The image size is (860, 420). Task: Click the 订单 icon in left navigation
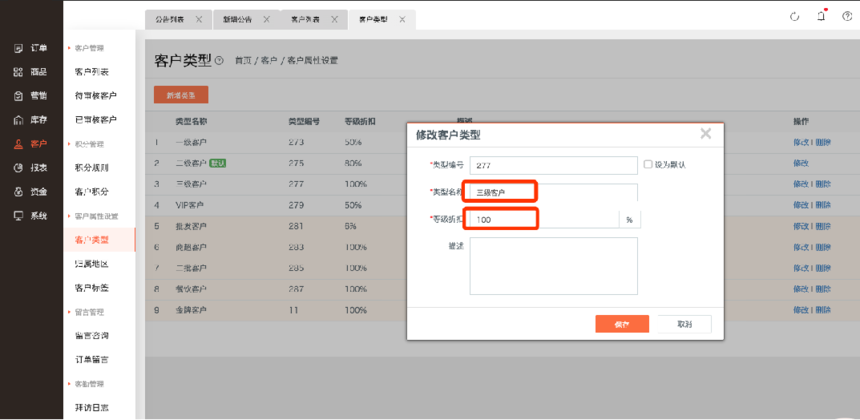click(18, 48)
